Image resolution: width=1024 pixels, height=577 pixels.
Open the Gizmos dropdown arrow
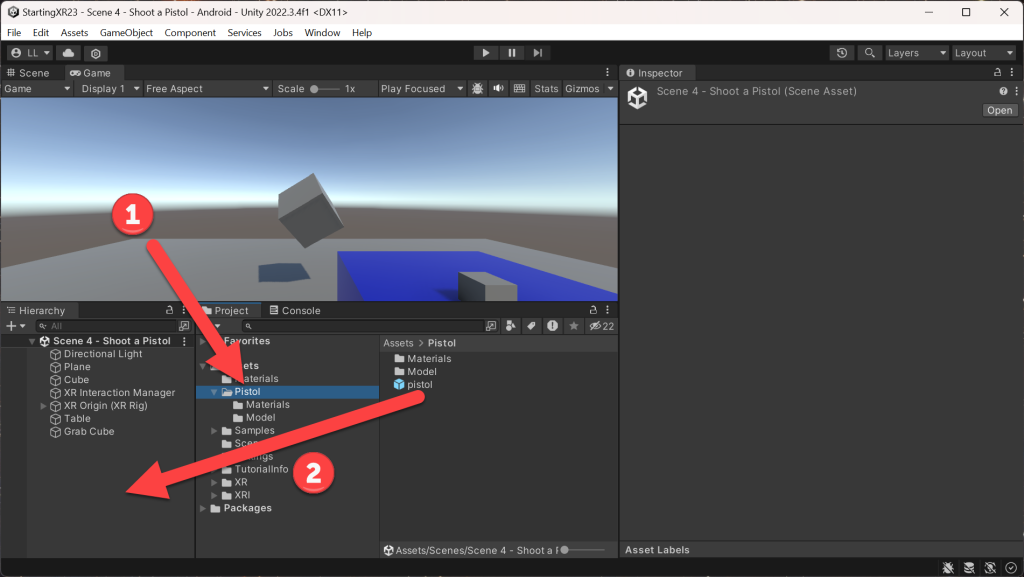[x=611, y=89]
